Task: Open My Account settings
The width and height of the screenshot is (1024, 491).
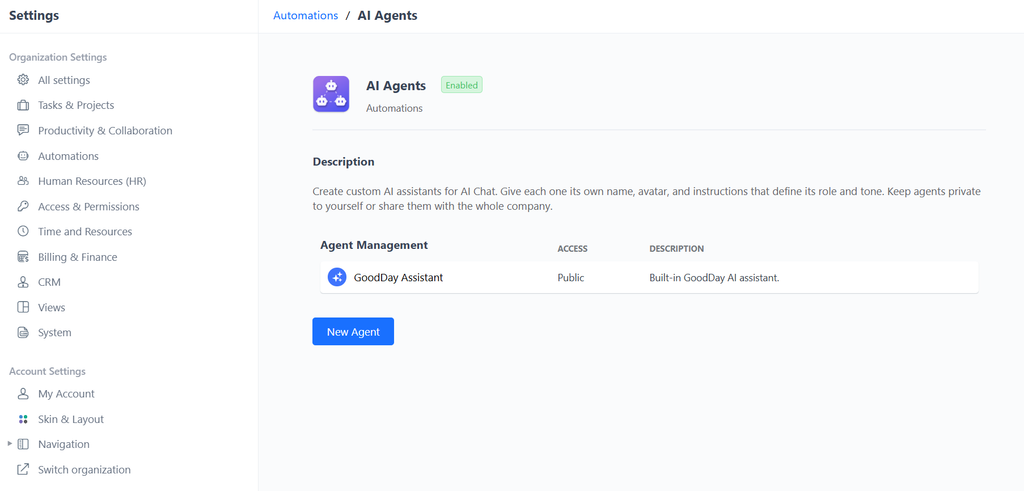Action: tap(66, 394)
